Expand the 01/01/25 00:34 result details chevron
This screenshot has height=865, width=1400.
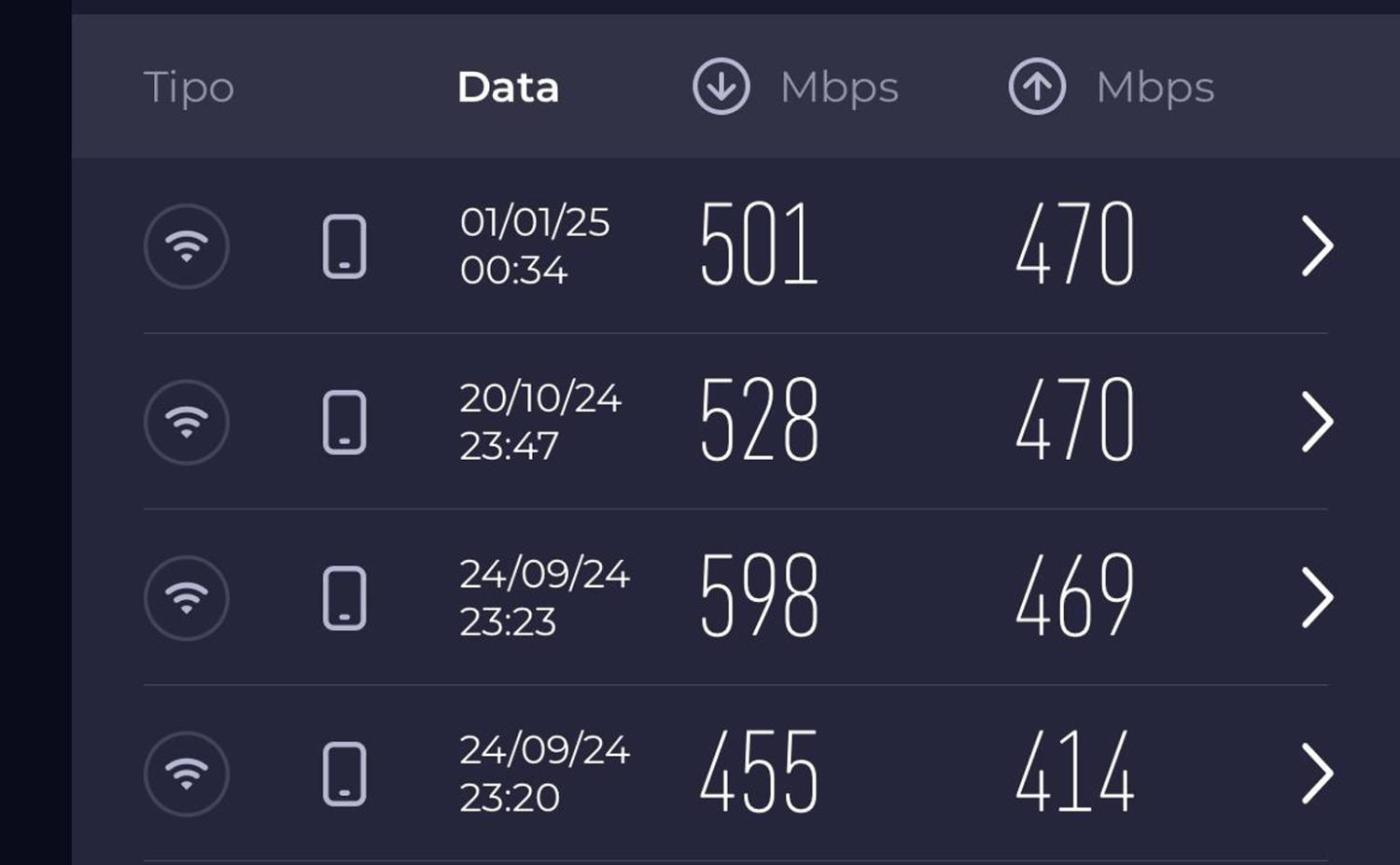[1317, 247]
